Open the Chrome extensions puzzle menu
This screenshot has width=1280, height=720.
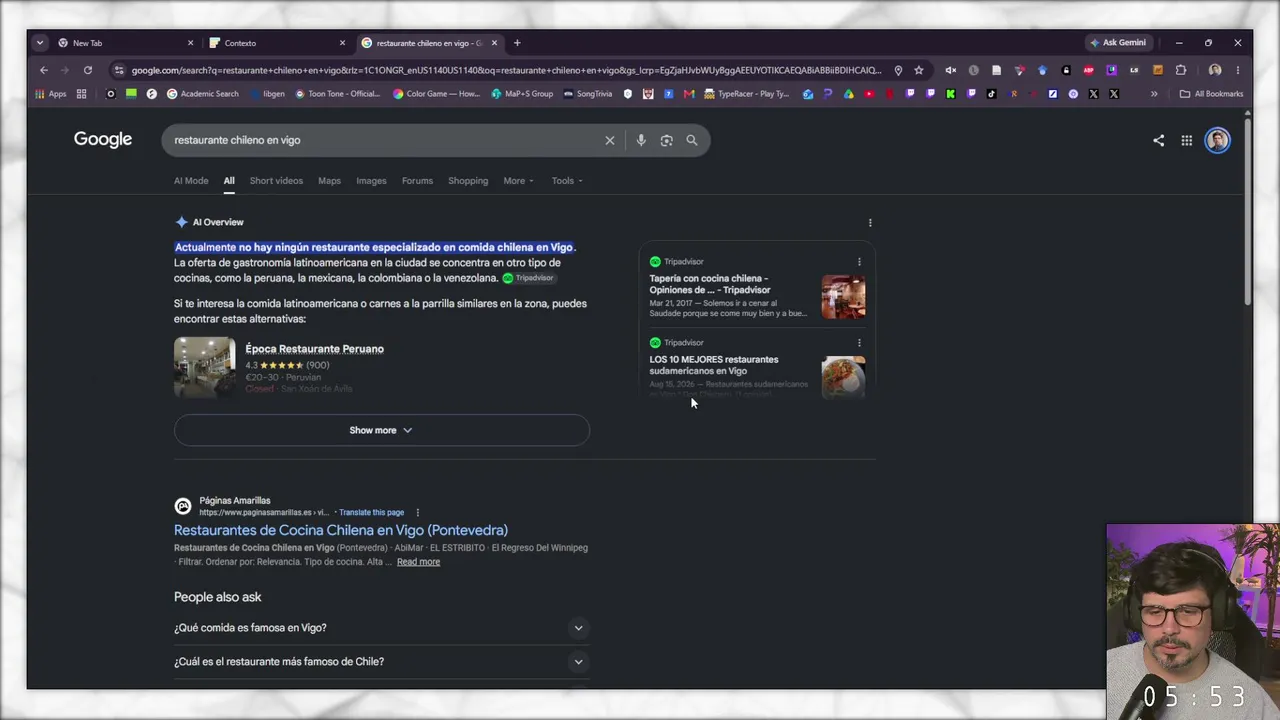1181,70
